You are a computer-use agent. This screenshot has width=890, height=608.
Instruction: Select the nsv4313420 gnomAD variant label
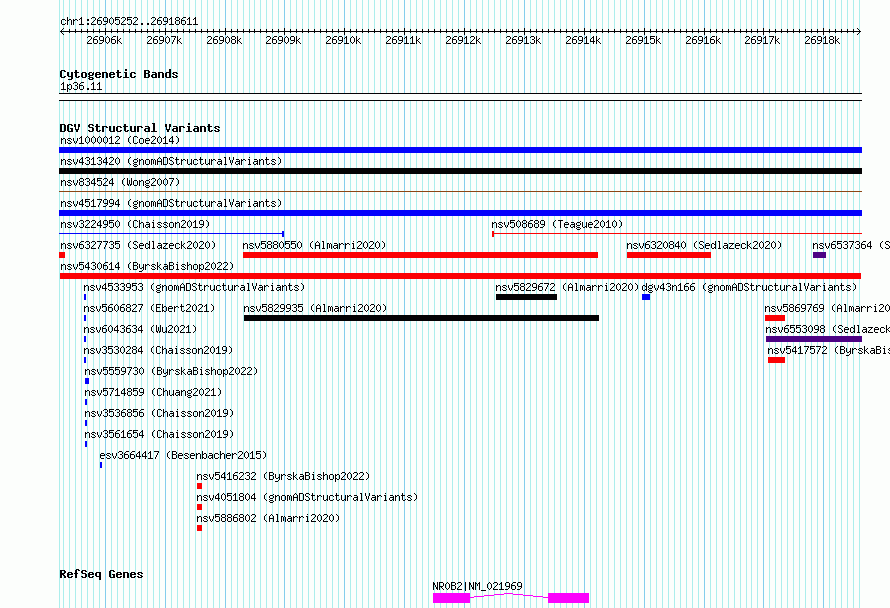[171, 161]
